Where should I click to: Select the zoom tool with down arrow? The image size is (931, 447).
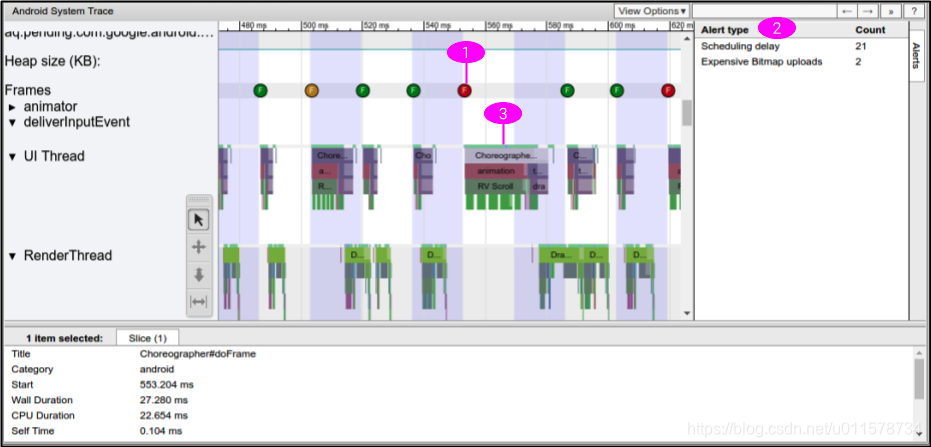tap(199, 274)
